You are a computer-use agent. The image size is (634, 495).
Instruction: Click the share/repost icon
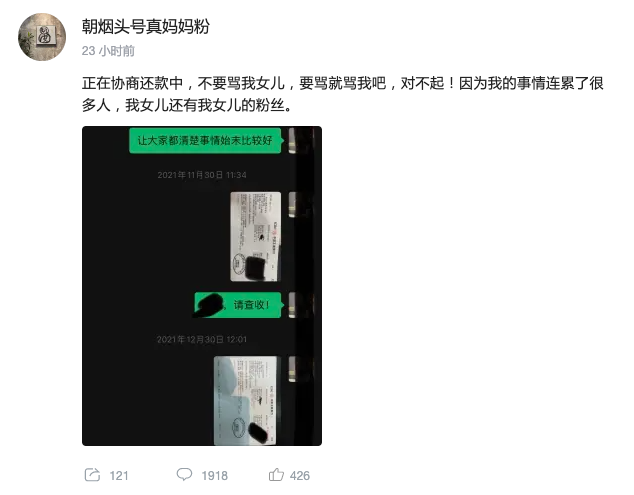pos(92,474)
